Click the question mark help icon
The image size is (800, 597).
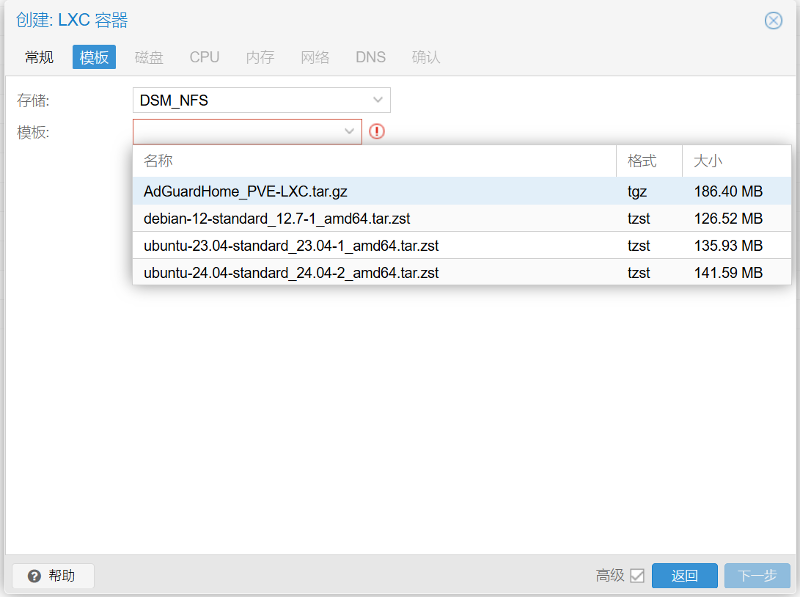point(35,575)
